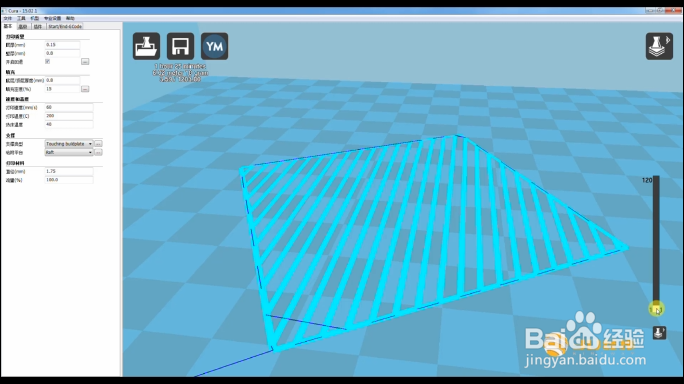Open retraction settings with its '...' button
The height and width of the screenshot is (384, 684).
85,62
